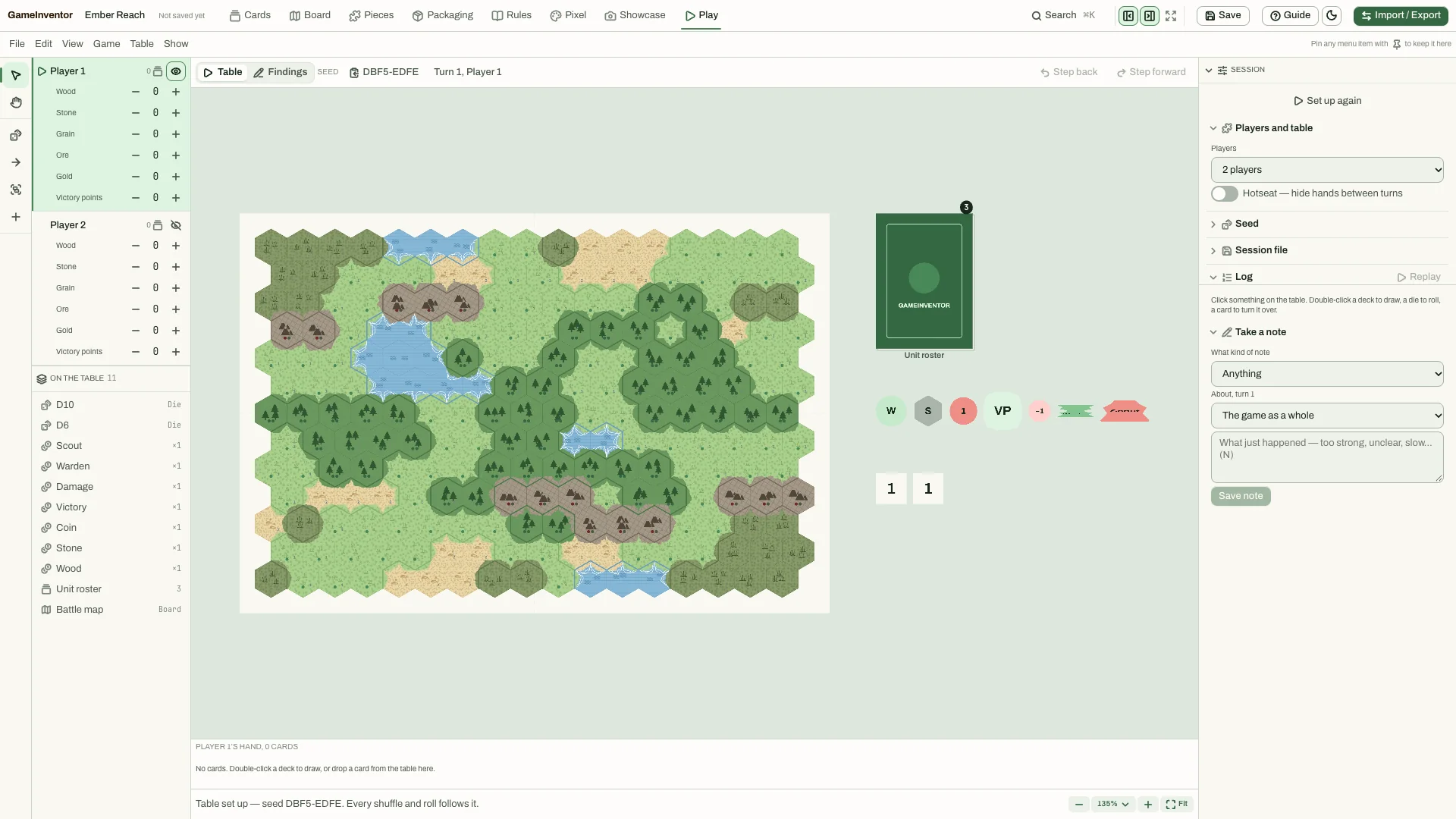Open the 135% zoom level dropdown
This screenshot has width=1456, height=819.
pyautogui.click(x=1112, y=804)
